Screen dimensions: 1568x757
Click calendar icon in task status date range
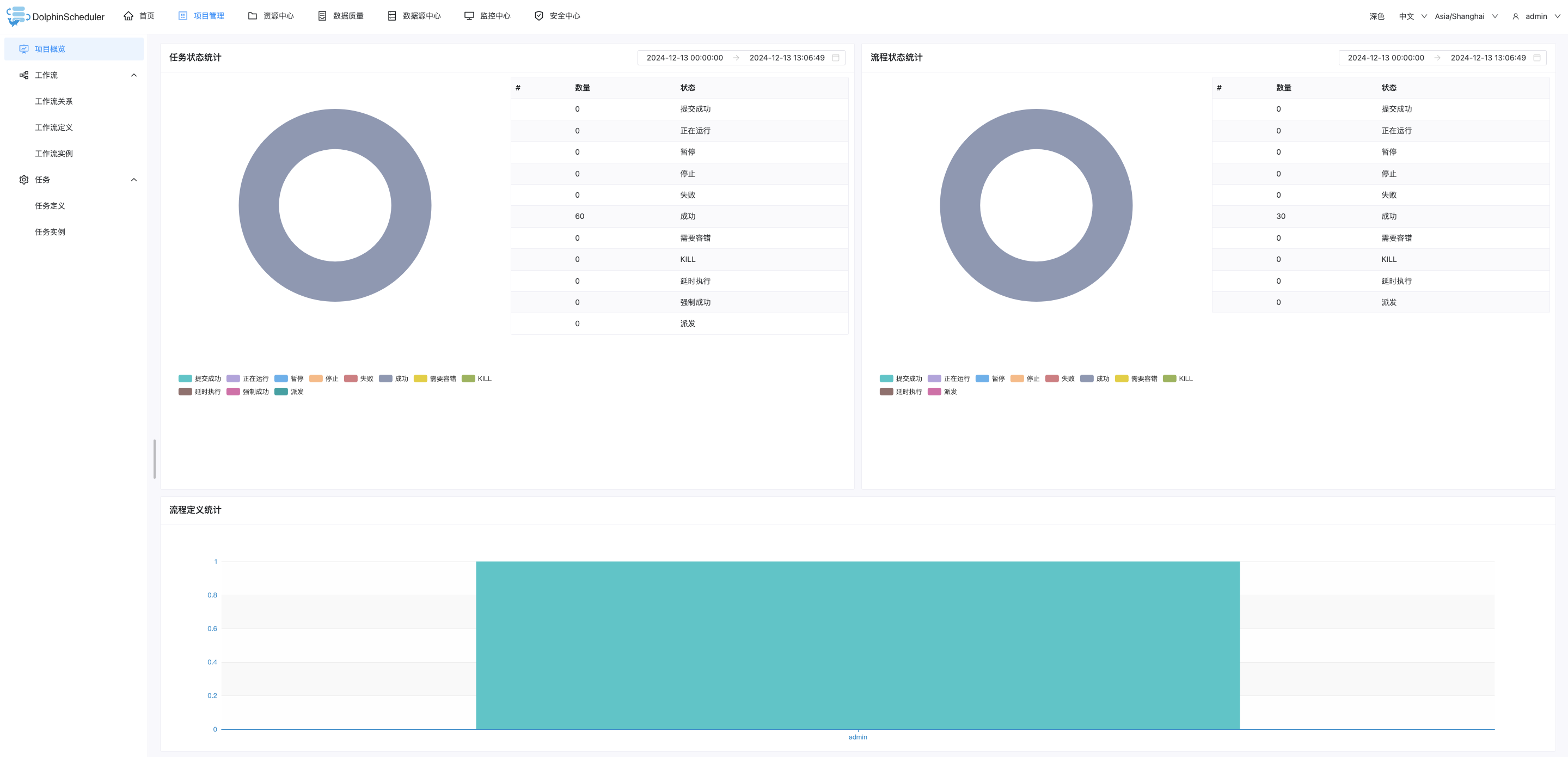[836, 58]
